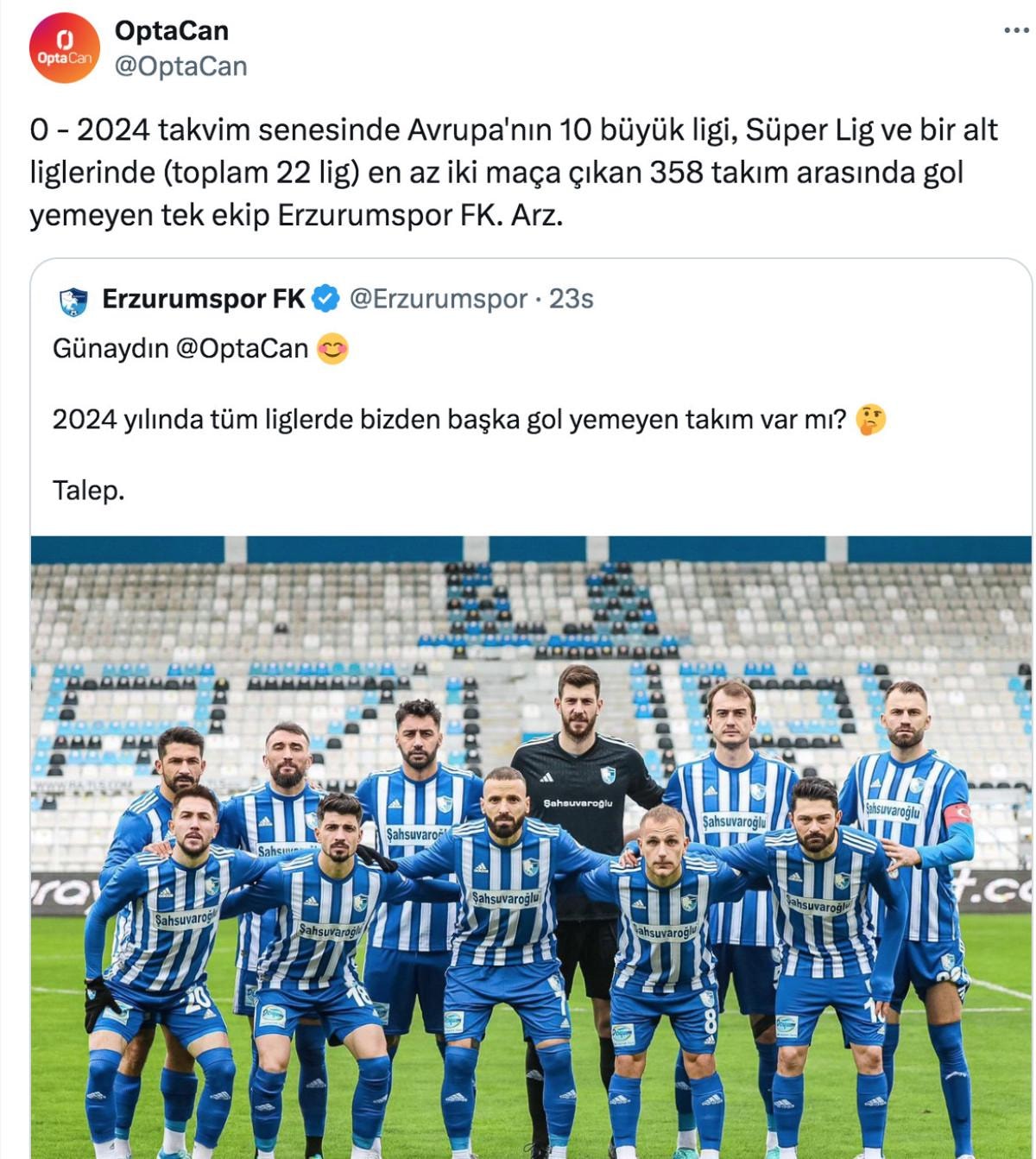Open the team photo in the quoted tweet

click(531, 846)
